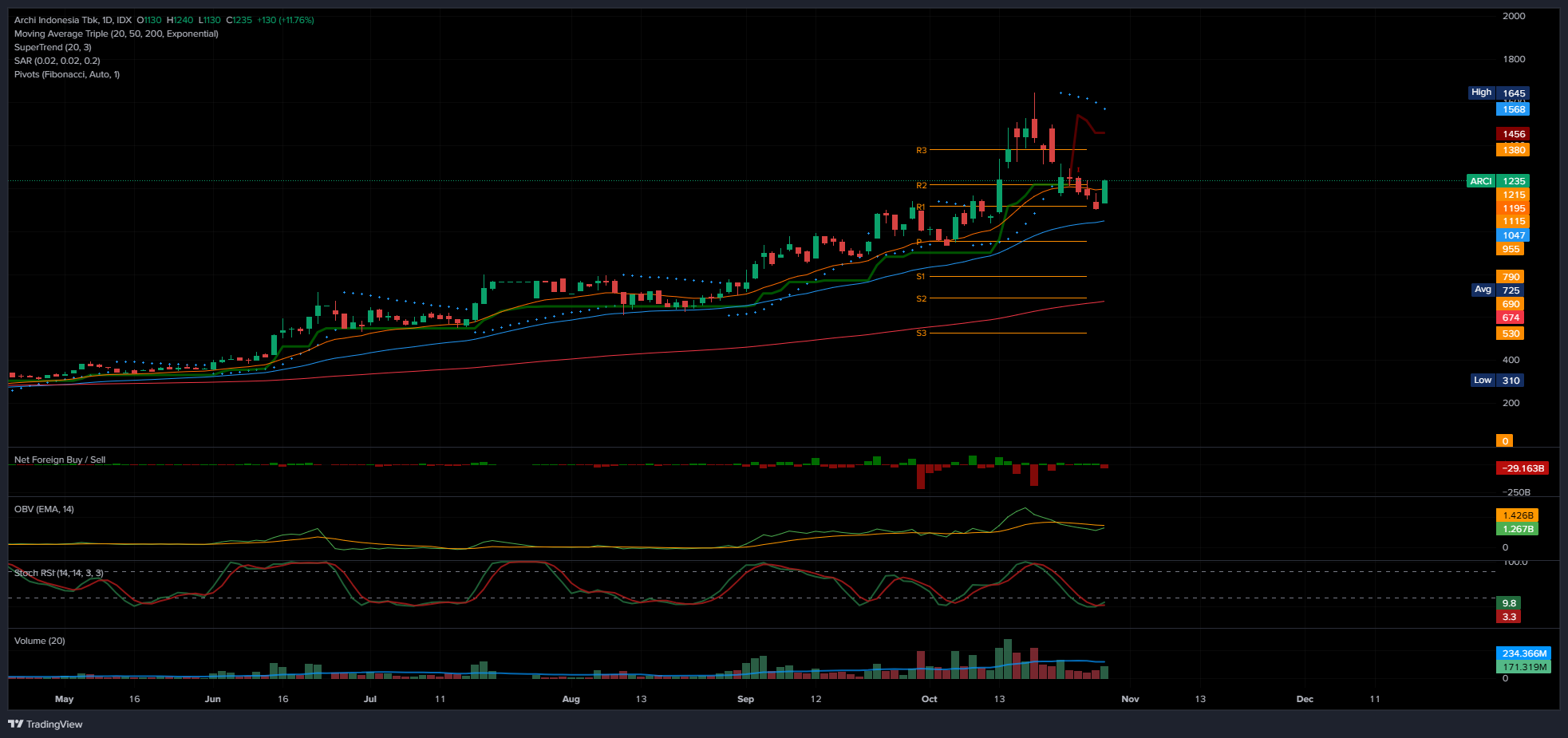1568x738 pixels.
Task: Click the red -29.163B value tag
Action: click(1522, 468)
